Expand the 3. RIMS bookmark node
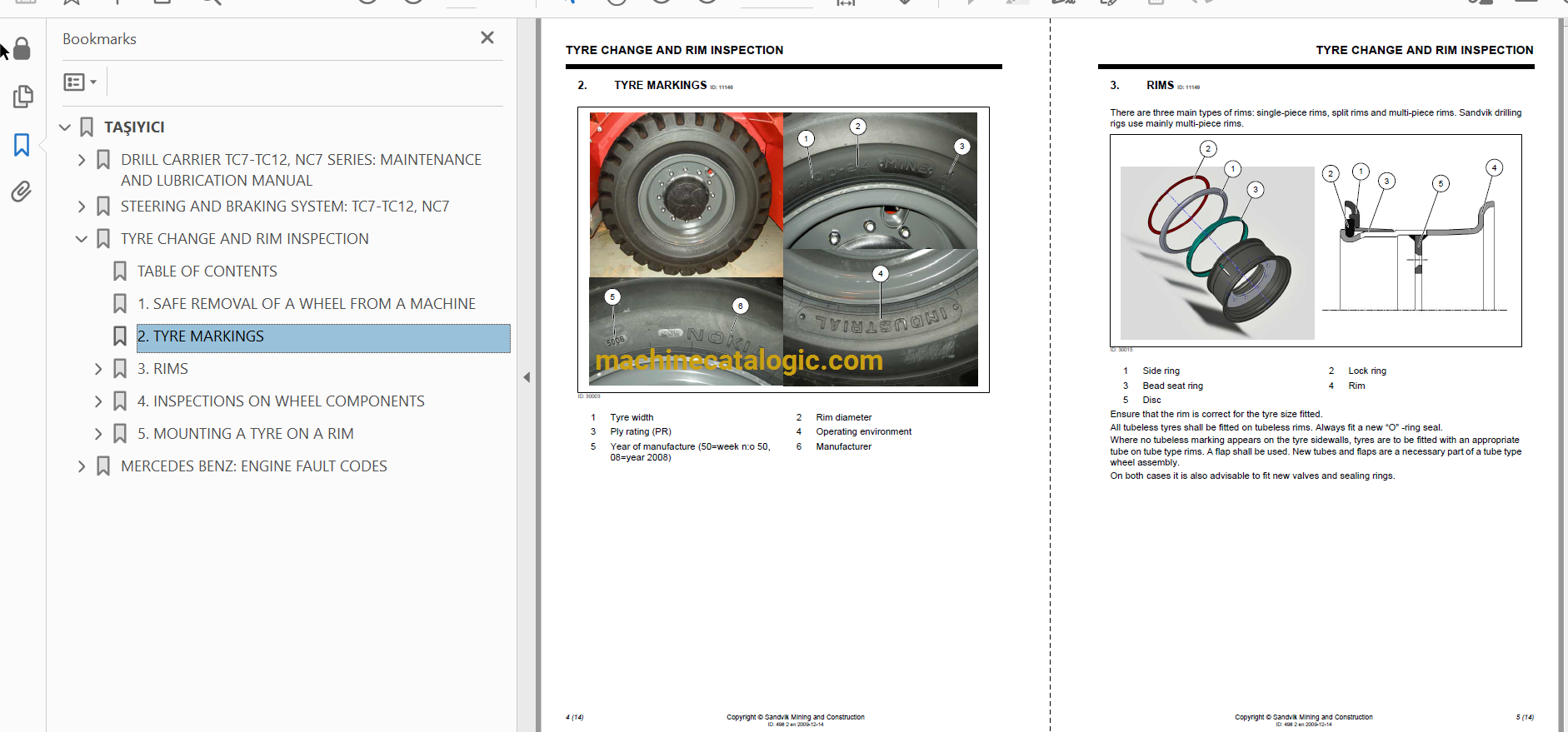The width and height of the screenshot is (1568, 732). pyautogui.click(x=98, y=369)
